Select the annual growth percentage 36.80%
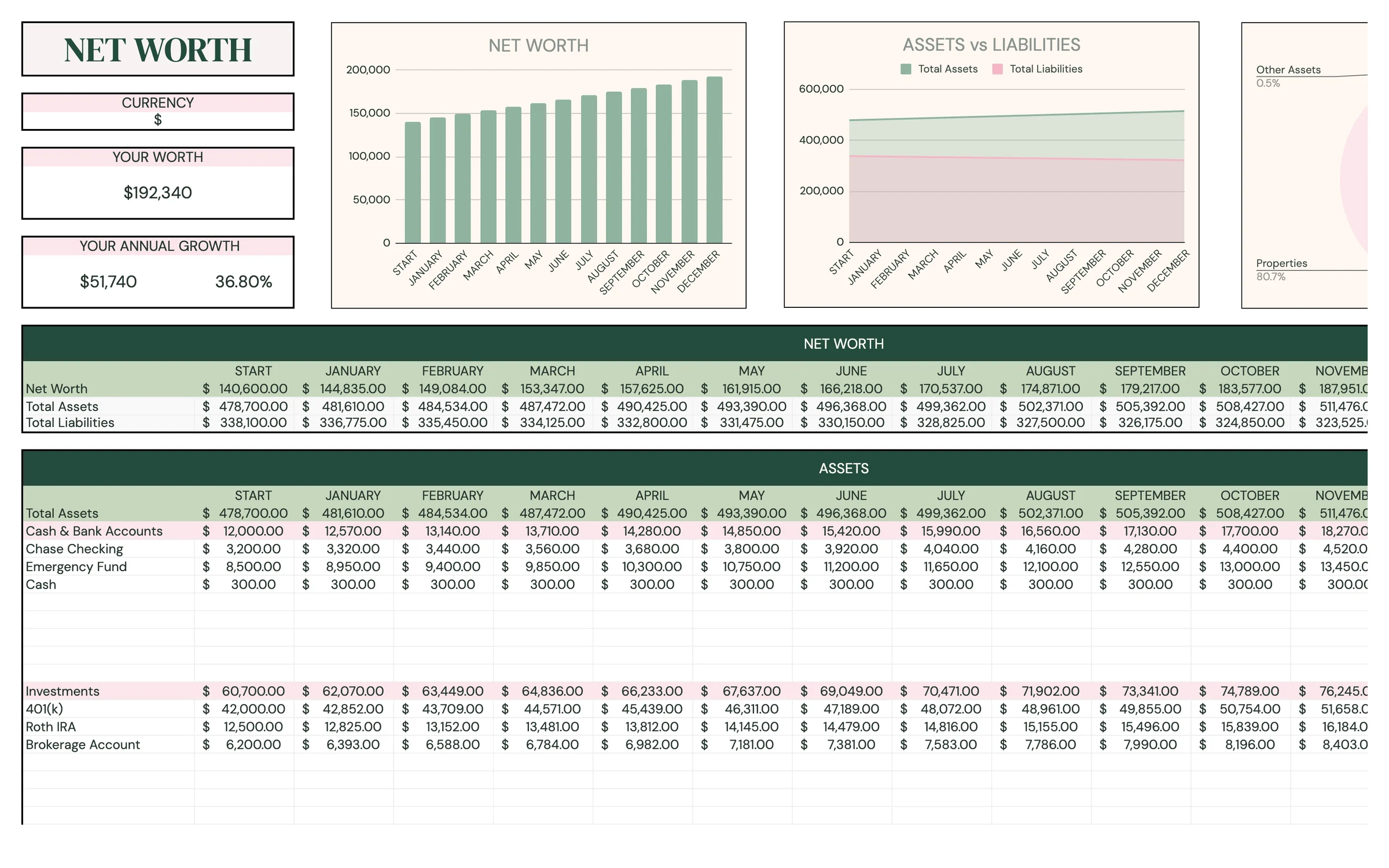Screen dimensions: 1389x868 [244, 281]
